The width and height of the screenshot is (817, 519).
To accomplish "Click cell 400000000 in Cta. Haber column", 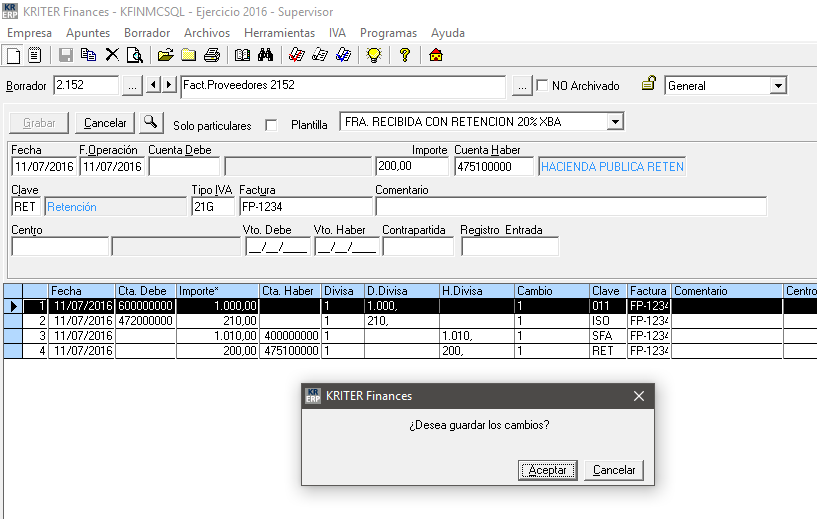I will (290, 336).
